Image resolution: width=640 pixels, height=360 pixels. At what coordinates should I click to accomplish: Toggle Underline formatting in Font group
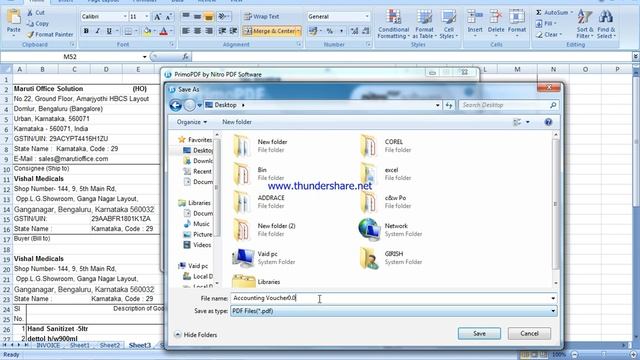(109, 31)
